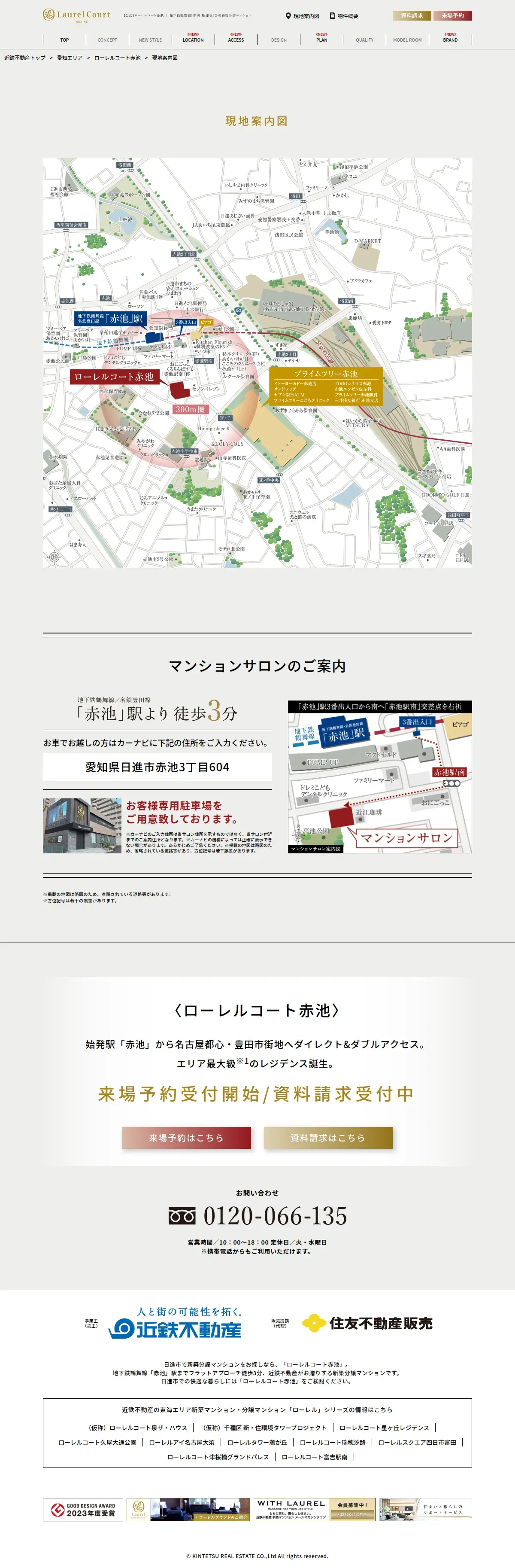Click the 愛知エリア breadcrumb
This screenshot has width=515, height=1568.
[x=70, y=58]
